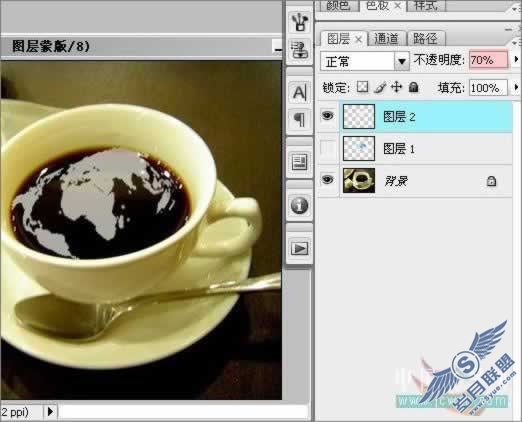This screenshot has height=422, width=522.
Task: Open the Clone Source panel icon
Action: pos(300,51)
